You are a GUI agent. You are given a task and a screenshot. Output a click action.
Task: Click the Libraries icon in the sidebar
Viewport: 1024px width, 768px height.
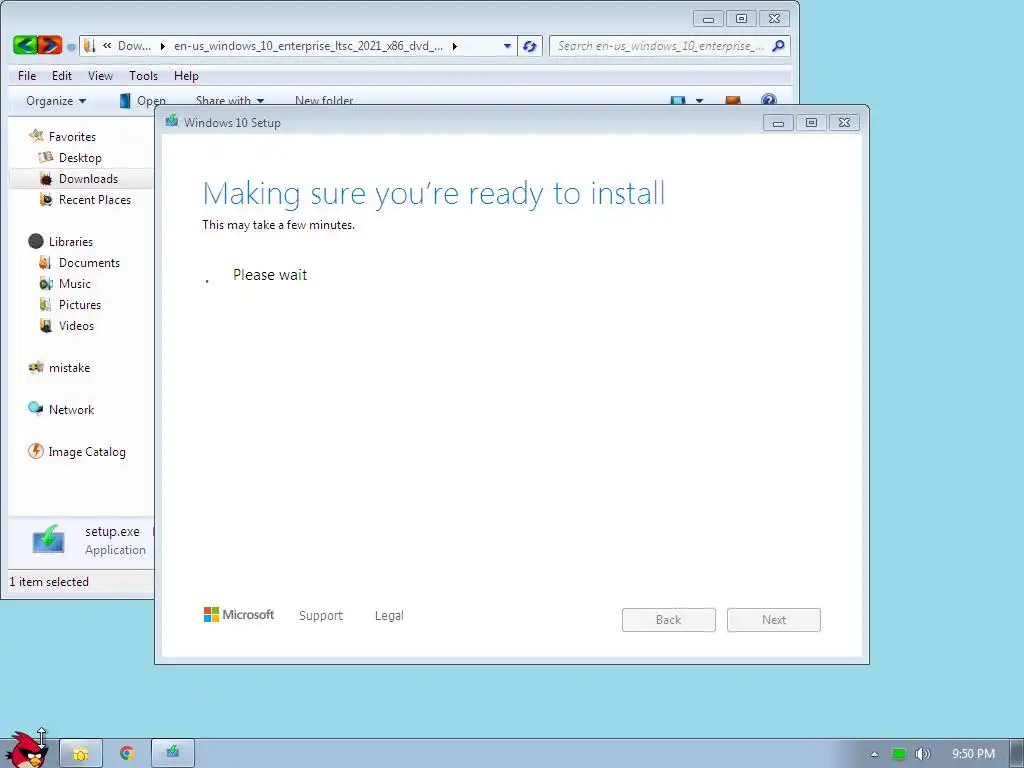tap(36, 241)
